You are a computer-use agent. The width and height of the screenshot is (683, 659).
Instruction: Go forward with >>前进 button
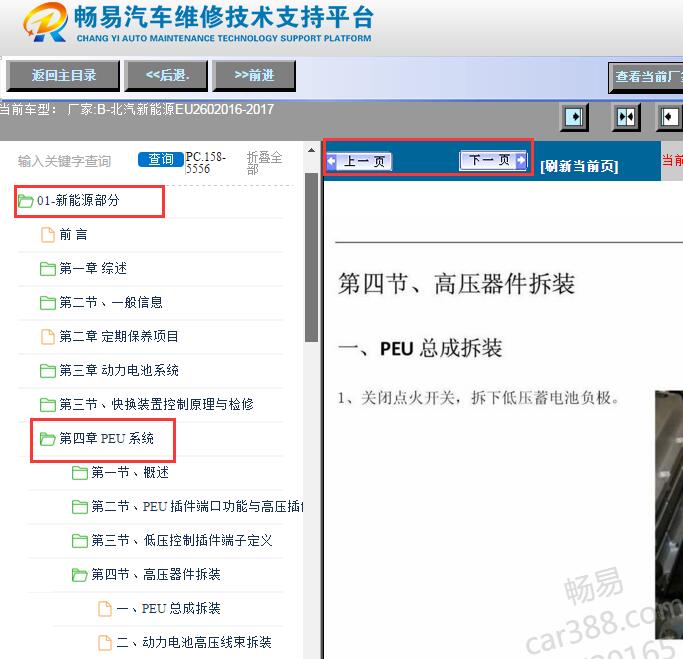pyautogui.click(x=254, y=76)
